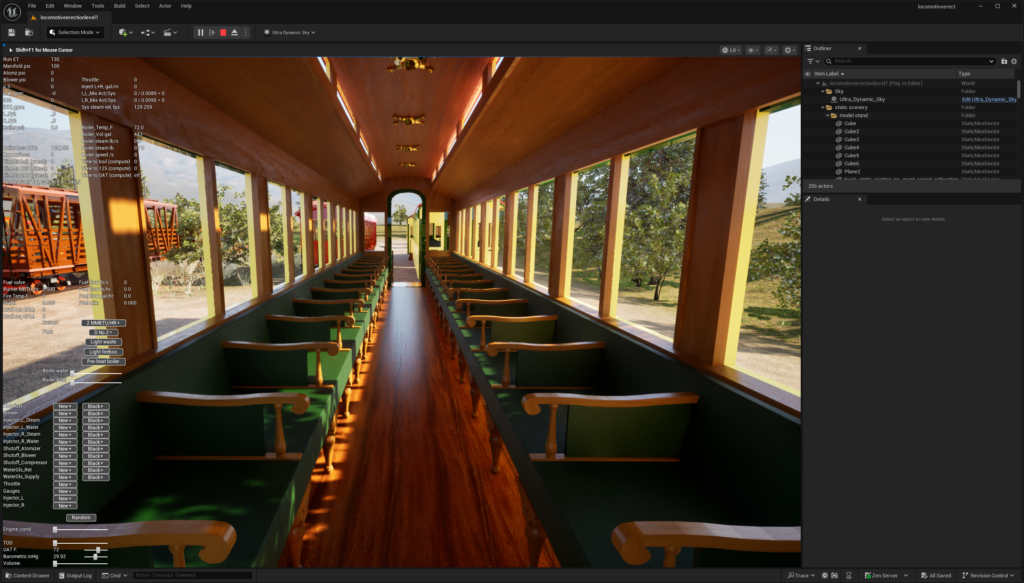The image size is (1024, 583).
Task: Stop the play session
Action: pos(222,32)
